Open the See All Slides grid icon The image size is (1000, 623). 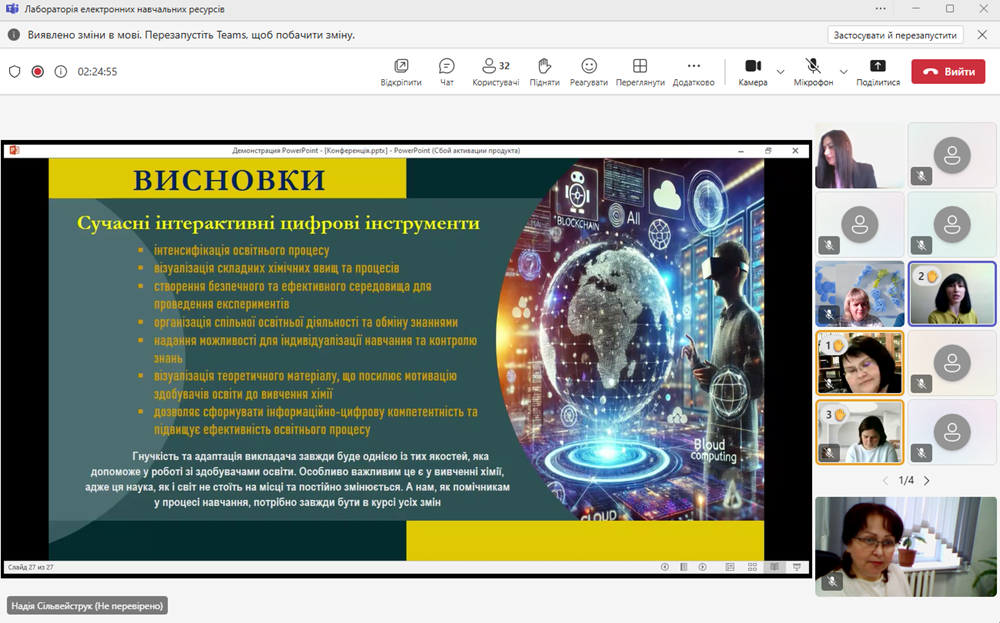coord(752,566)
